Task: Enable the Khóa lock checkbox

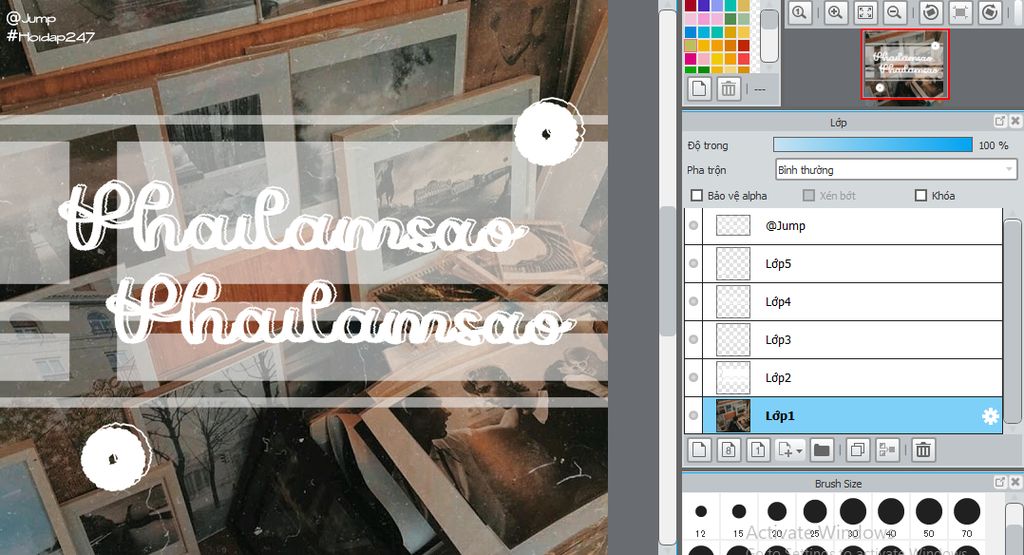Action: (921, 196)
